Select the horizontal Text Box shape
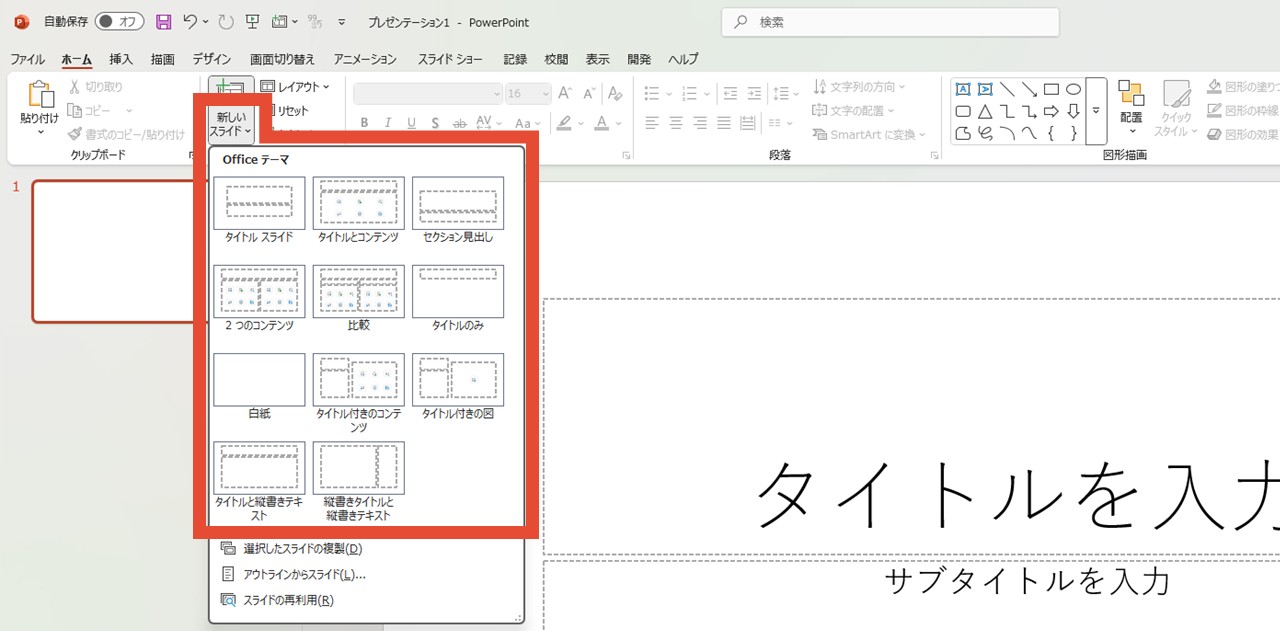The width and height of the screenshot is (1280, 631). 963,89
